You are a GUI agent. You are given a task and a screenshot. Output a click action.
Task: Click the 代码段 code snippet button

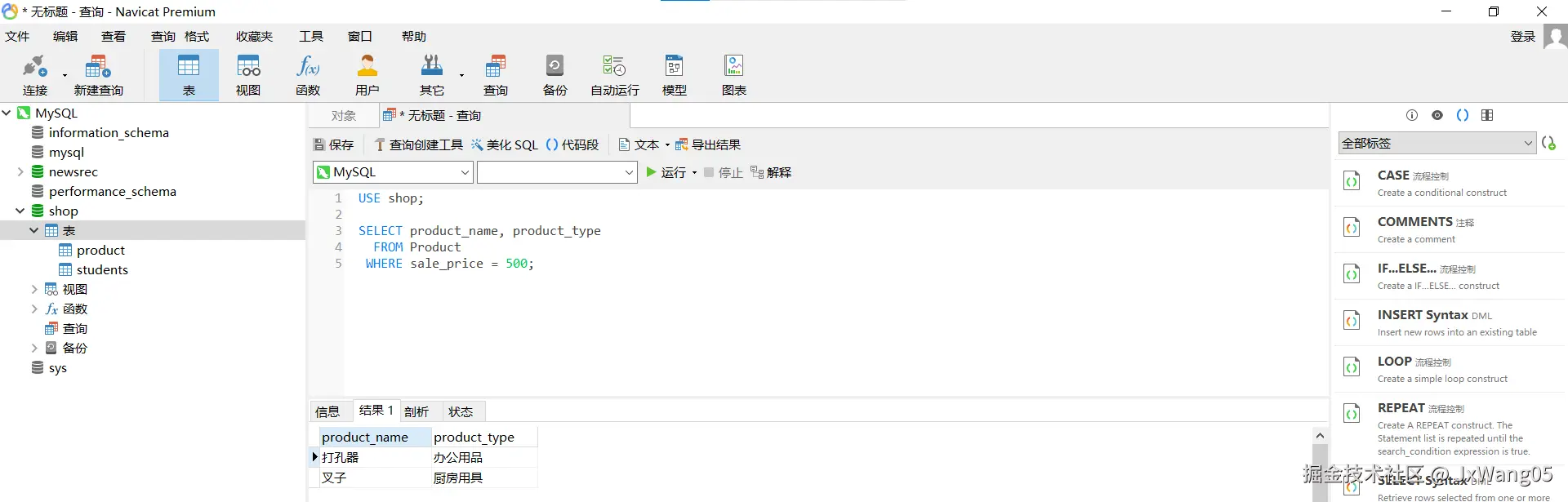572,144
